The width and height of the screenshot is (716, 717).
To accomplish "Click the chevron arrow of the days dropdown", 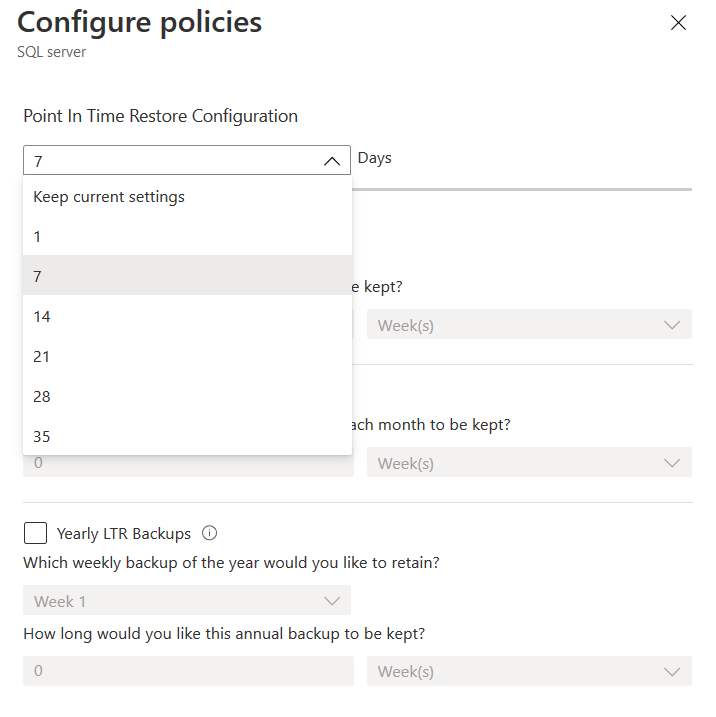I will pos(332,161).
